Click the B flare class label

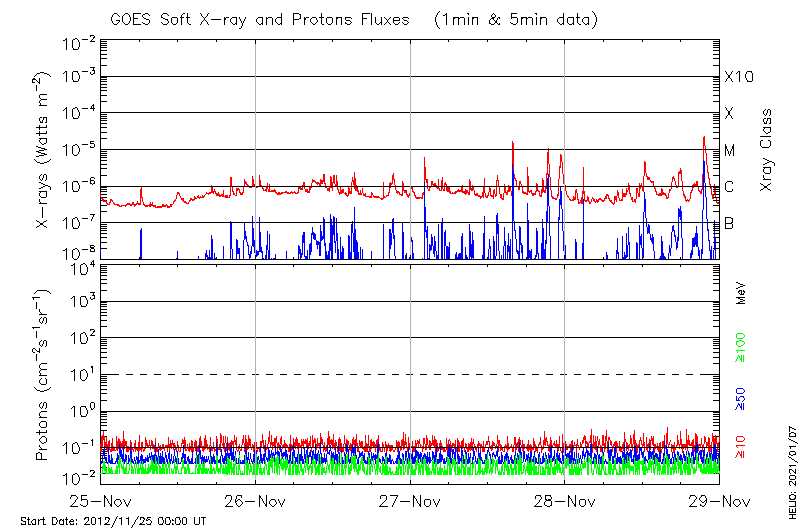[730, 224]
